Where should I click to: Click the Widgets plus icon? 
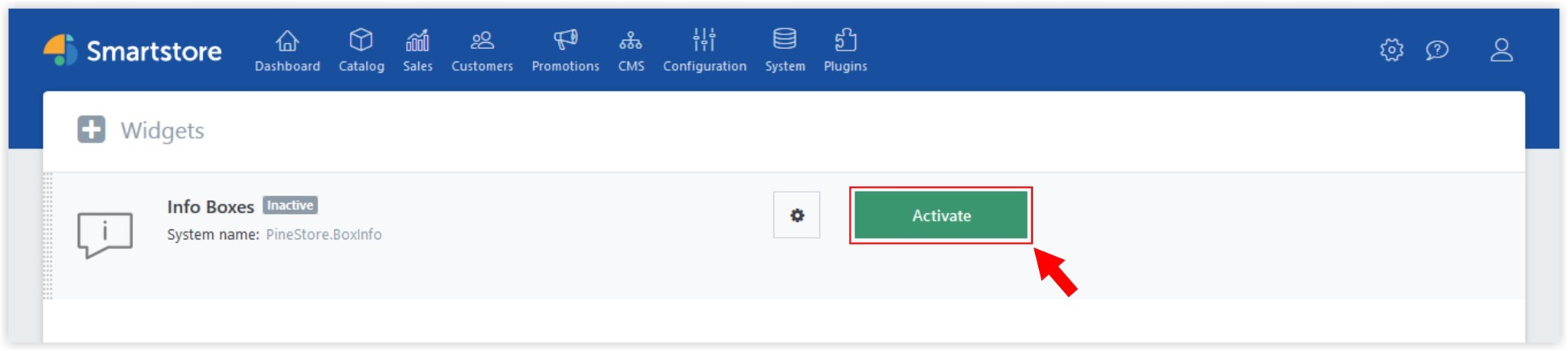tap(91, 130)
